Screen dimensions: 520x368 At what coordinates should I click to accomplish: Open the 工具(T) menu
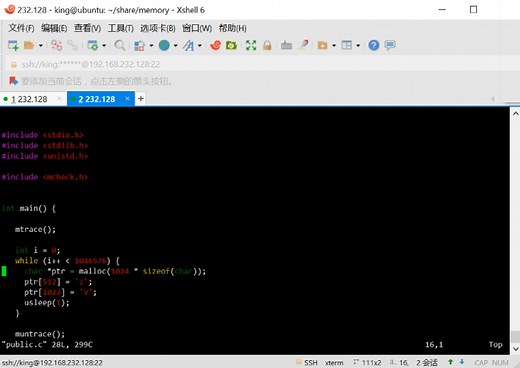(120, 28)
